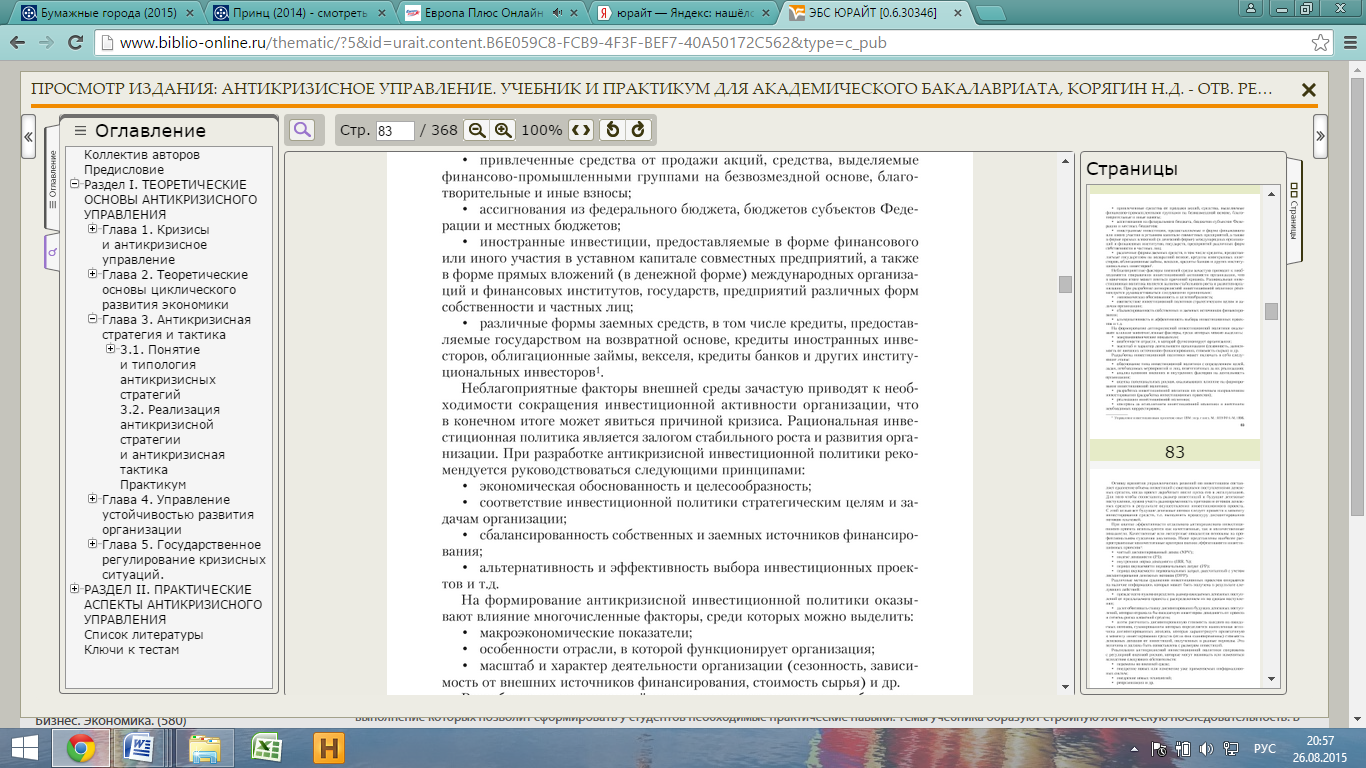Image resolution: width=1366 pixels, height=768 pixels.
Task: Close the publication viewer with the X
Action: [1307, 90]
